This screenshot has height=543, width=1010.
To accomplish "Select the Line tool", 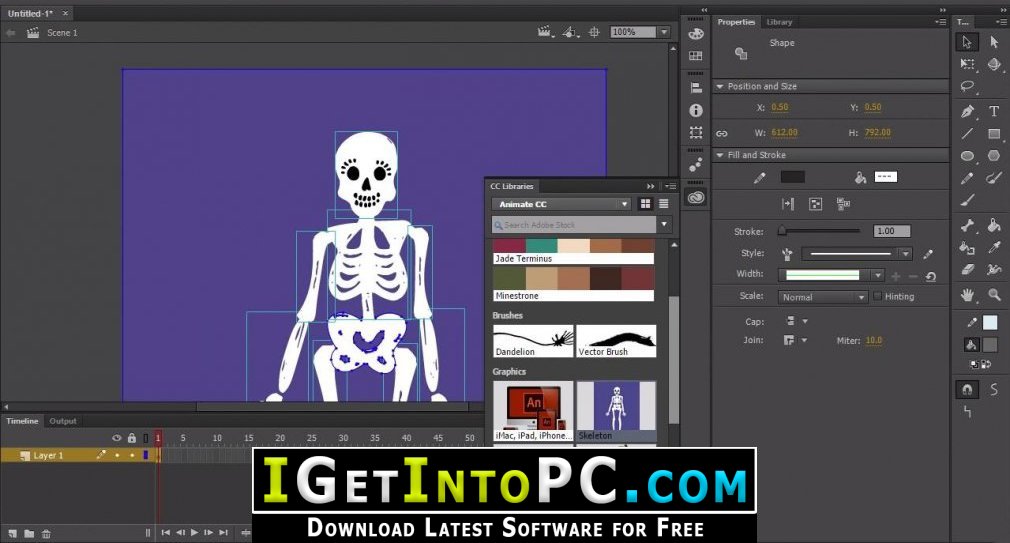I will click(967, 133).
